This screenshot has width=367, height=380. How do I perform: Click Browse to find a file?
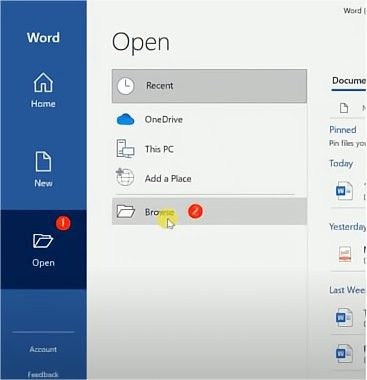[209, 211]
